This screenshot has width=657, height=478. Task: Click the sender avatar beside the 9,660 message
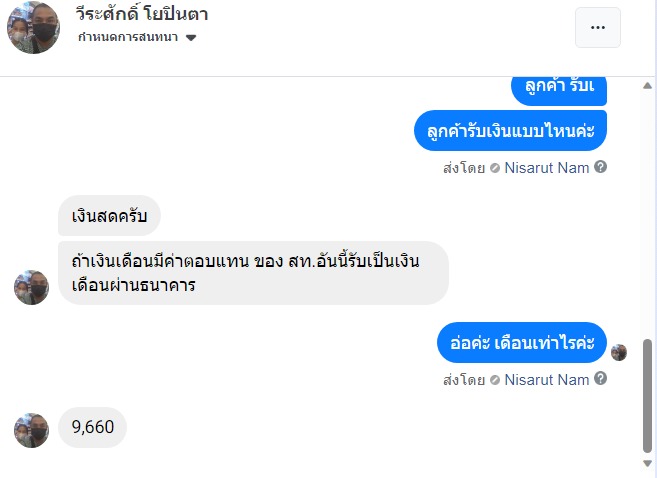(x=31, y=429)
